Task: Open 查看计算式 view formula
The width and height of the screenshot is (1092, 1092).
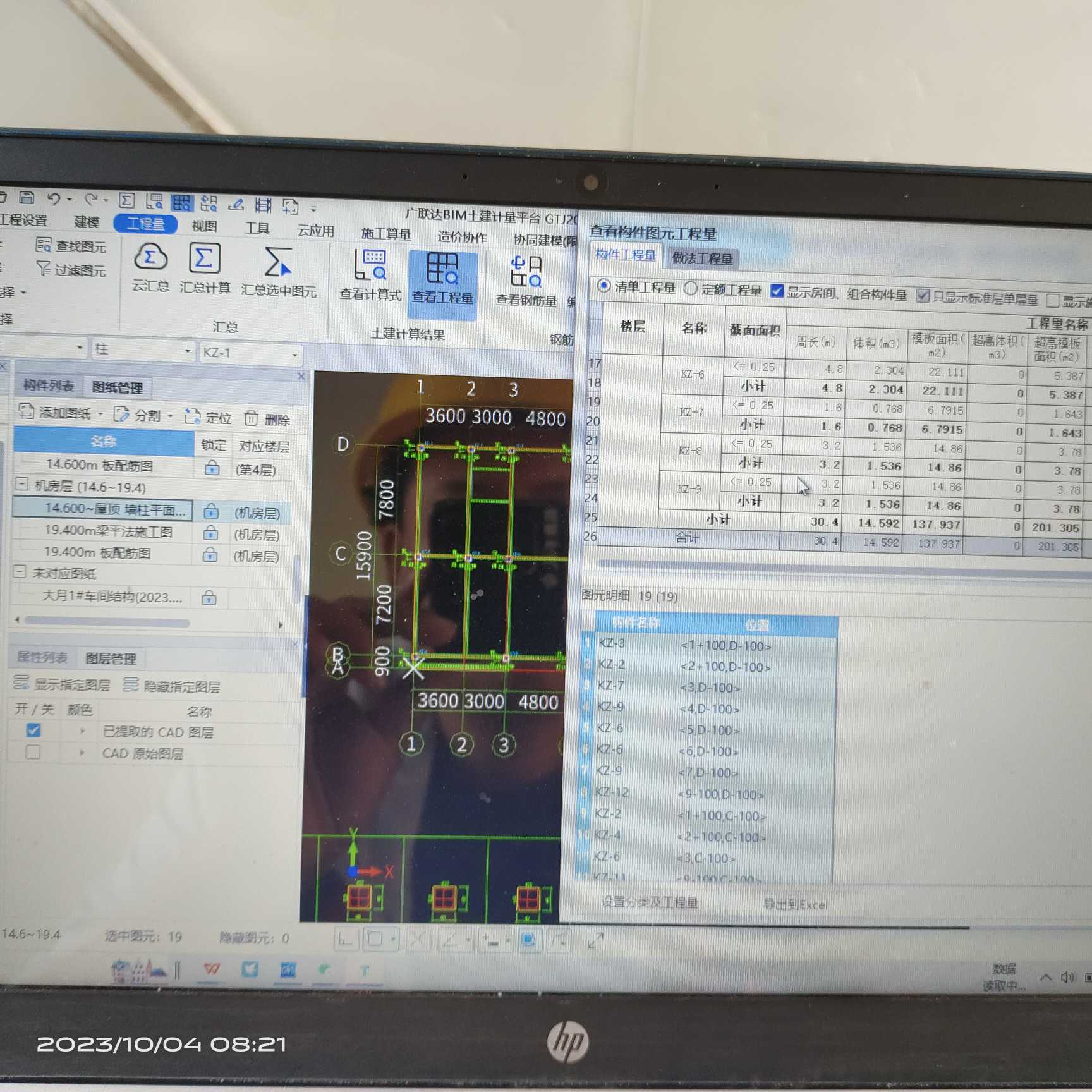Action: click(x=370, y=275)
